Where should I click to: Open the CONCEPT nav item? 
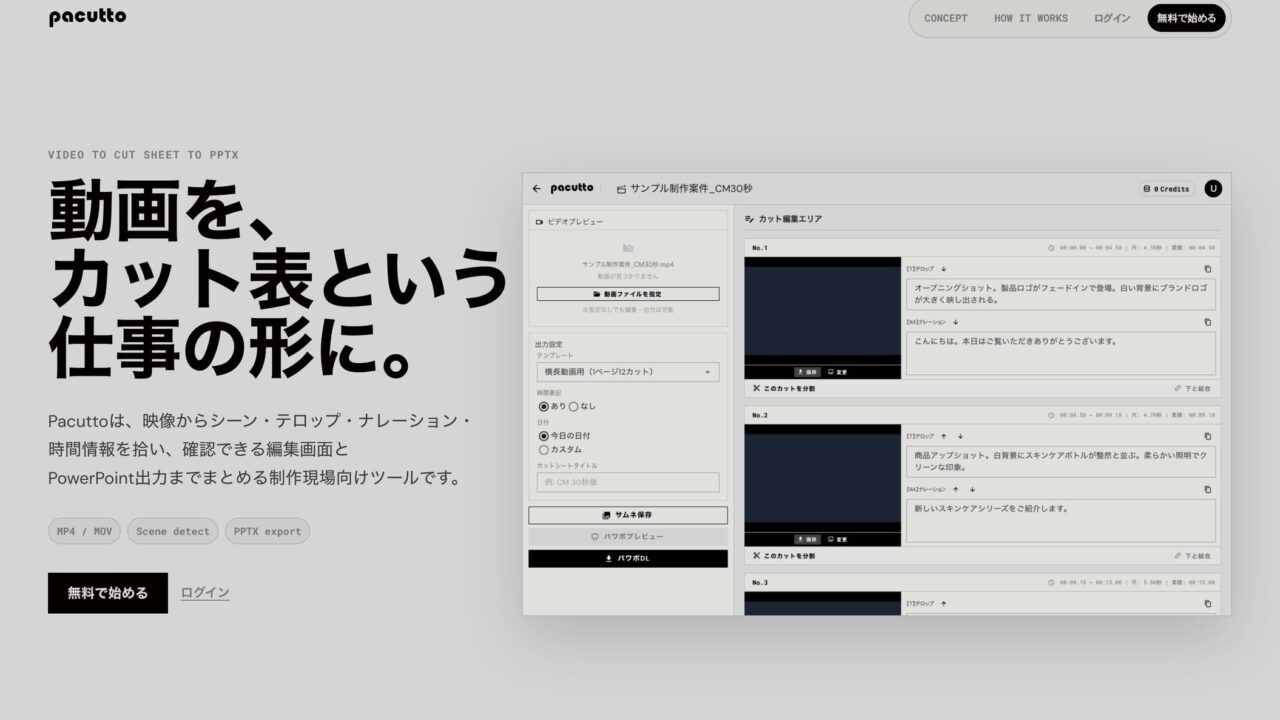click(x=945, y=18)
